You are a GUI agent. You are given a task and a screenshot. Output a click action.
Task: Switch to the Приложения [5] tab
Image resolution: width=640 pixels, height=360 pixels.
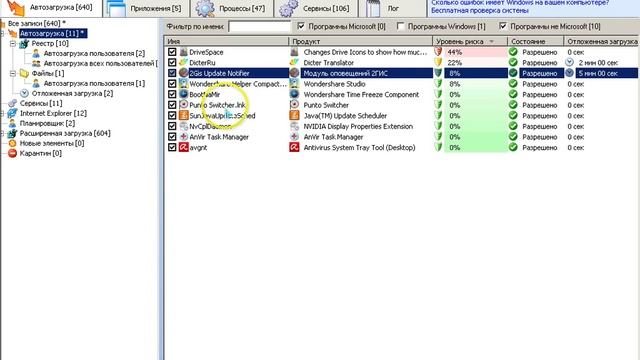[x=146, y=8]
